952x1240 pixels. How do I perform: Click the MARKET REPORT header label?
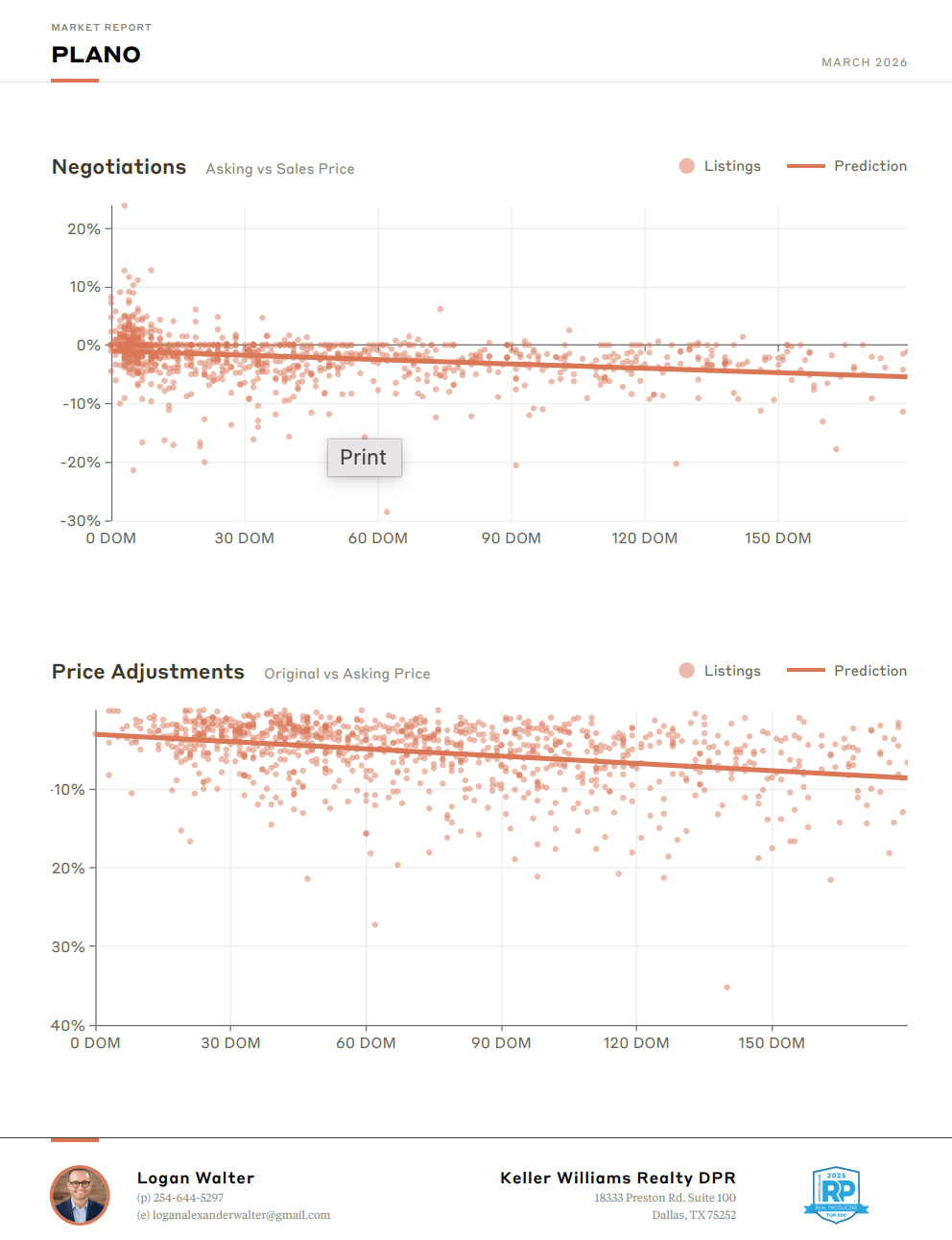click(x=101, y=28)
